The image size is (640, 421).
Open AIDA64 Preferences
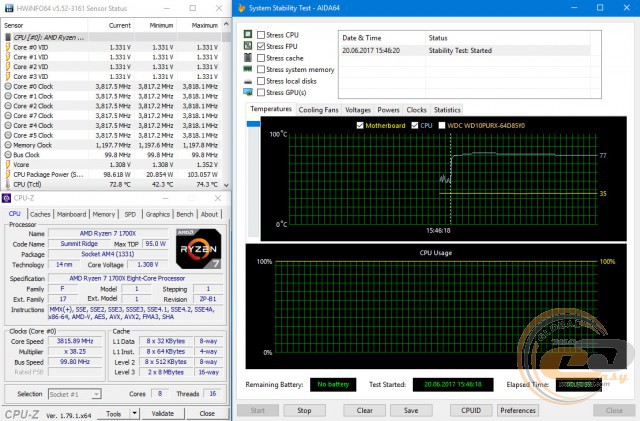click(x=518, y=410)
